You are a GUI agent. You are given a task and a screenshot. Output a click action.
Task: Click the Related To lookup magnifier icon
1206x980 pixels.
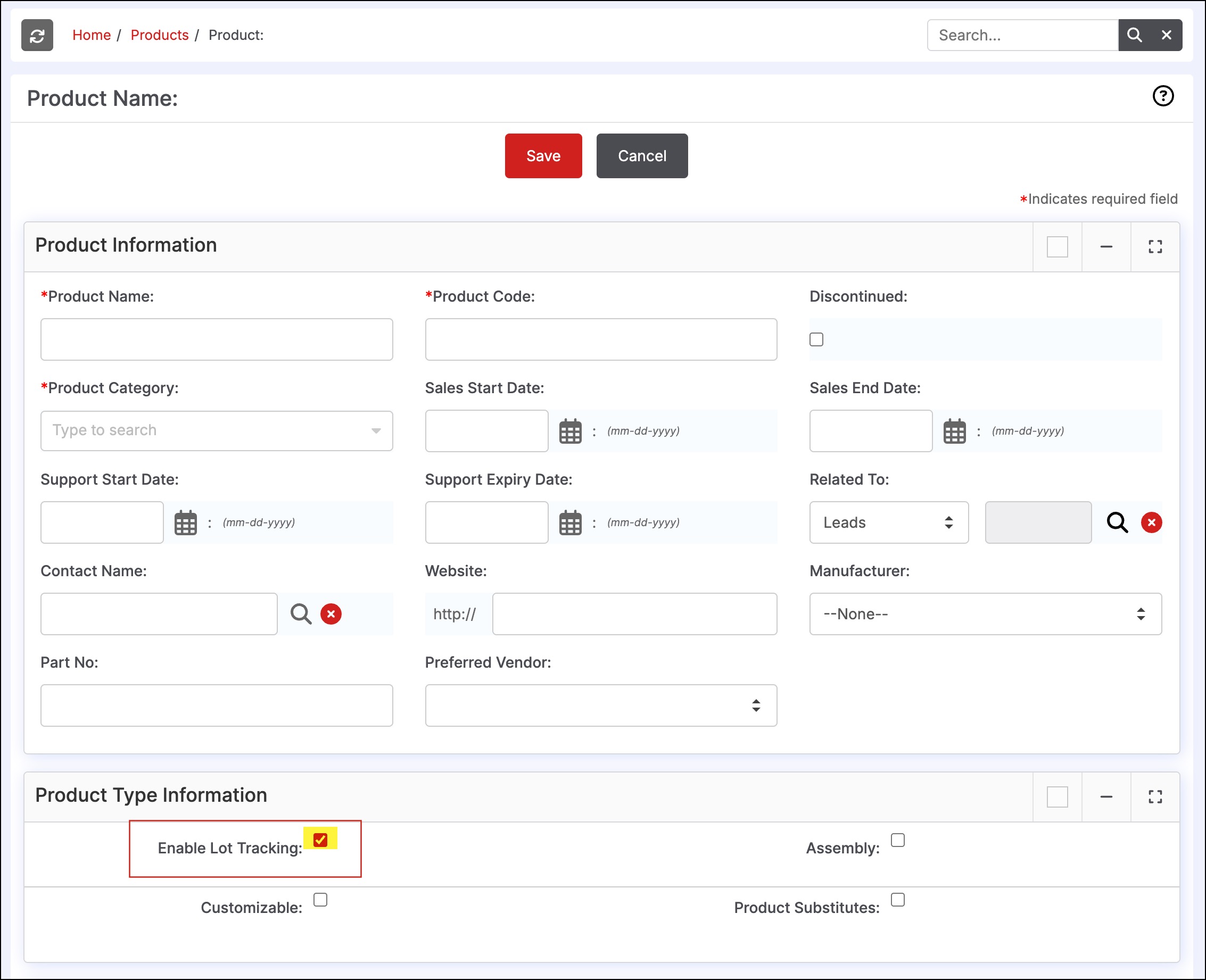tap(1117, 523)
